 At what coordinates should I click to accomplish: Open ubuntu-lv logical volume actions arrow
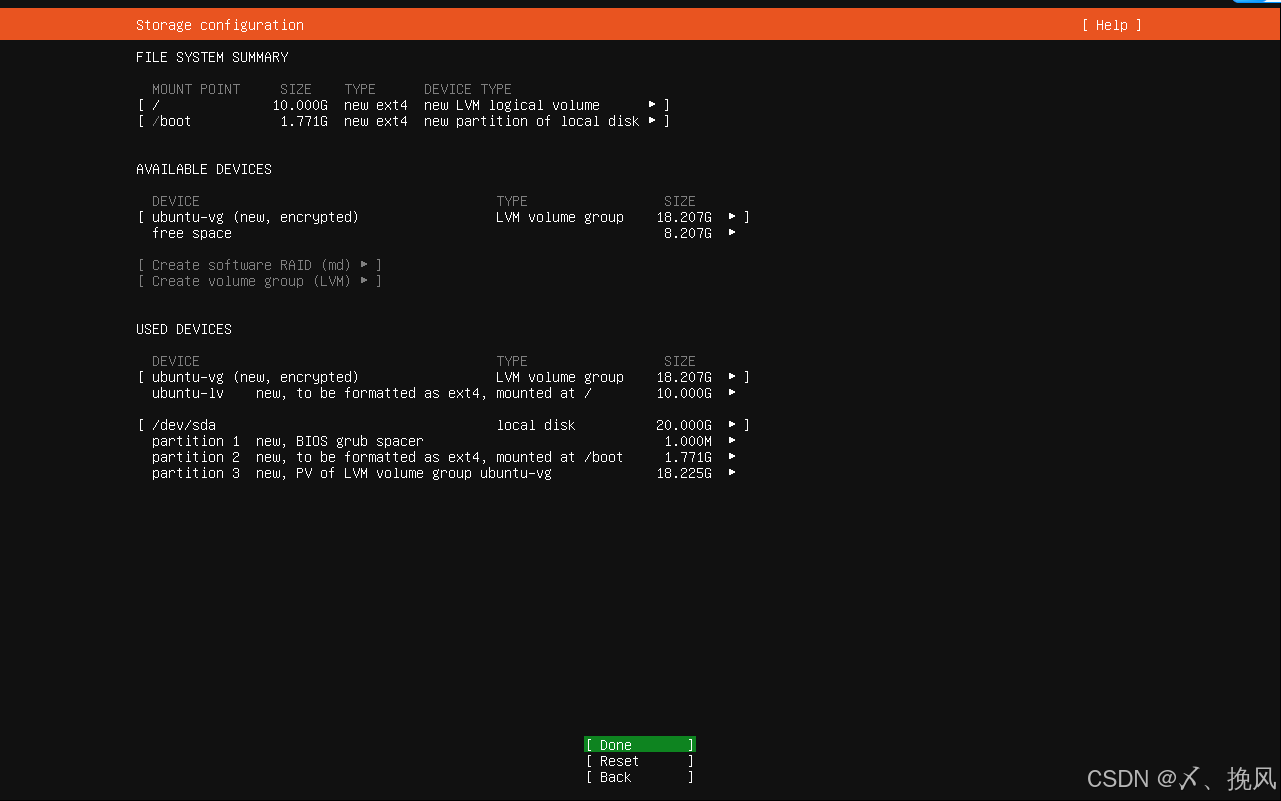coord(733,392)
